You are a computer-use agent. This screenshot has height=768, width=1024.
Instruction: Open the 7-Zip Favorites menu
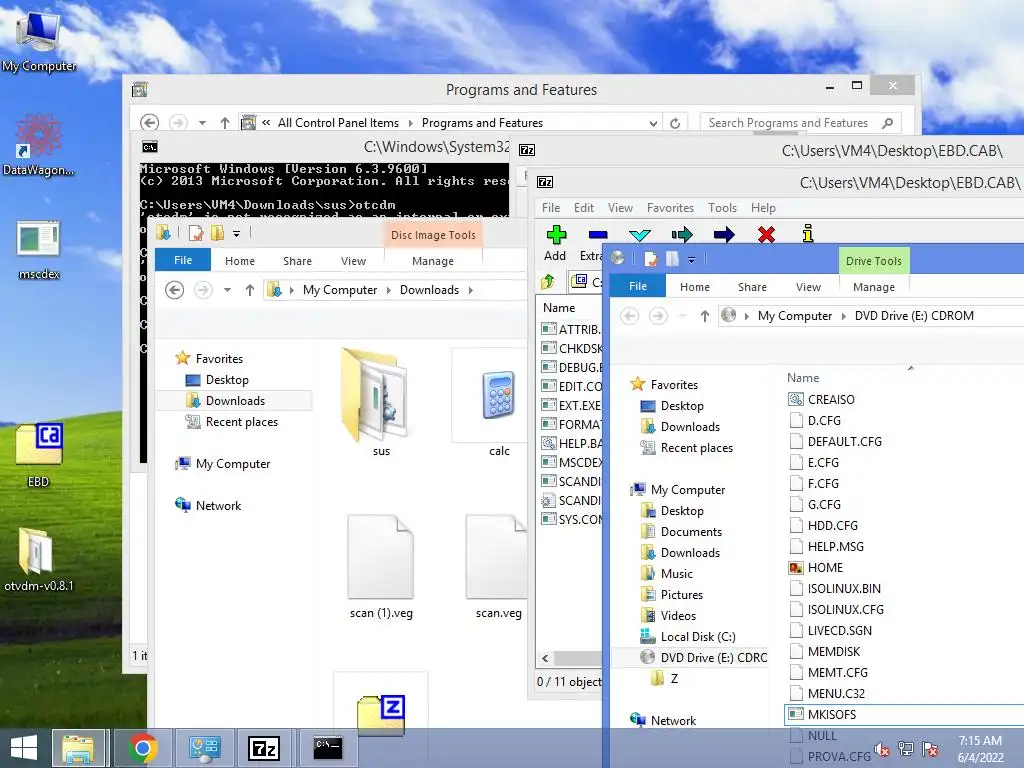click(x=670, y=208)
